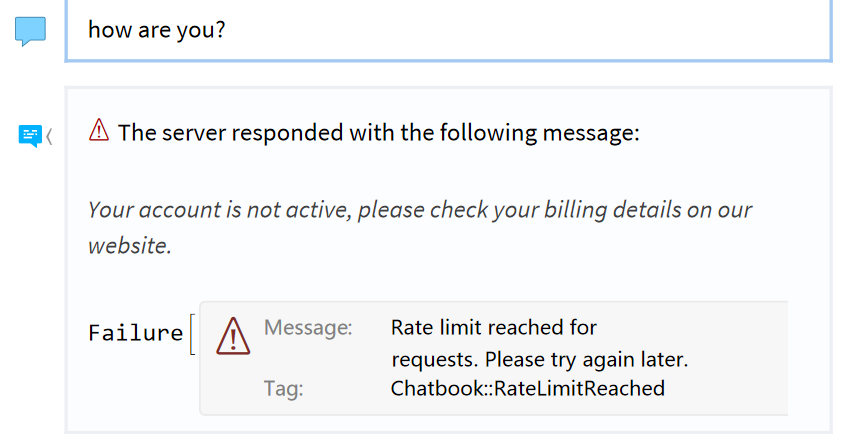This screenshot has width=856, height=445.
Task: Click the "Tag:" label
Action: (283, 389)
